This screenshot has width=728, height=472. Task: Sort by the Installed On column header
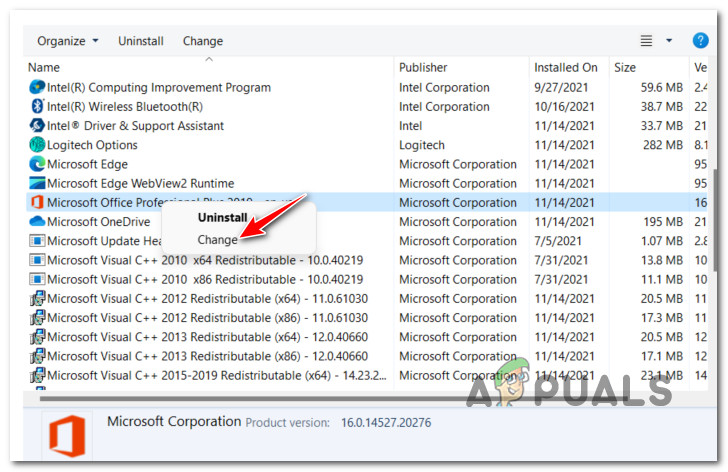566,68
